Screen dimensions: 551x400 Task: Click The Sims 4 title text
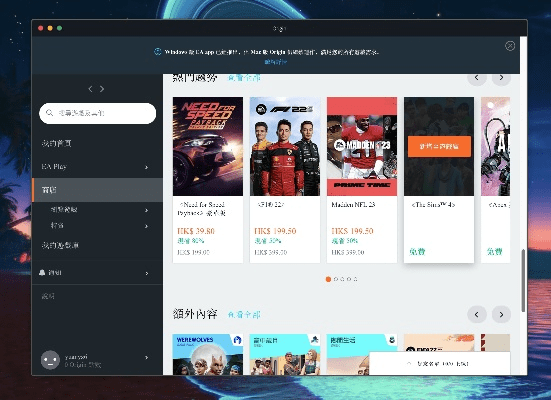click(433, 205)
